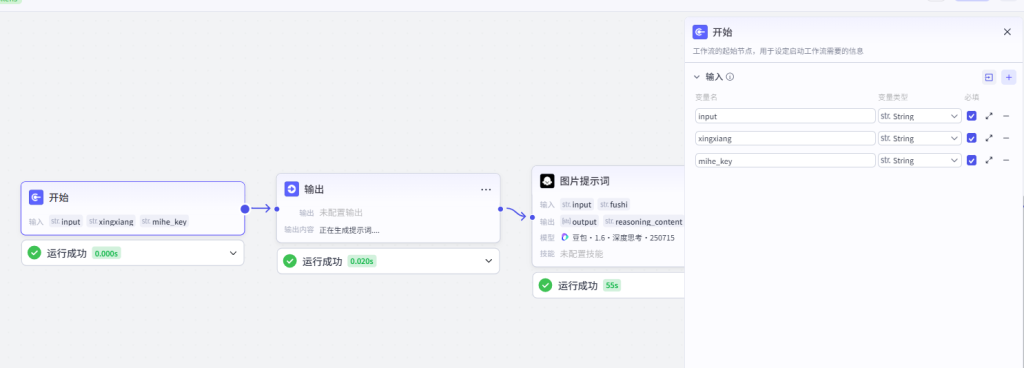The height and width of the screenshot is (368, 1024).
Task: Click the input tag on the 开始 node
Action: click(66, 221)
